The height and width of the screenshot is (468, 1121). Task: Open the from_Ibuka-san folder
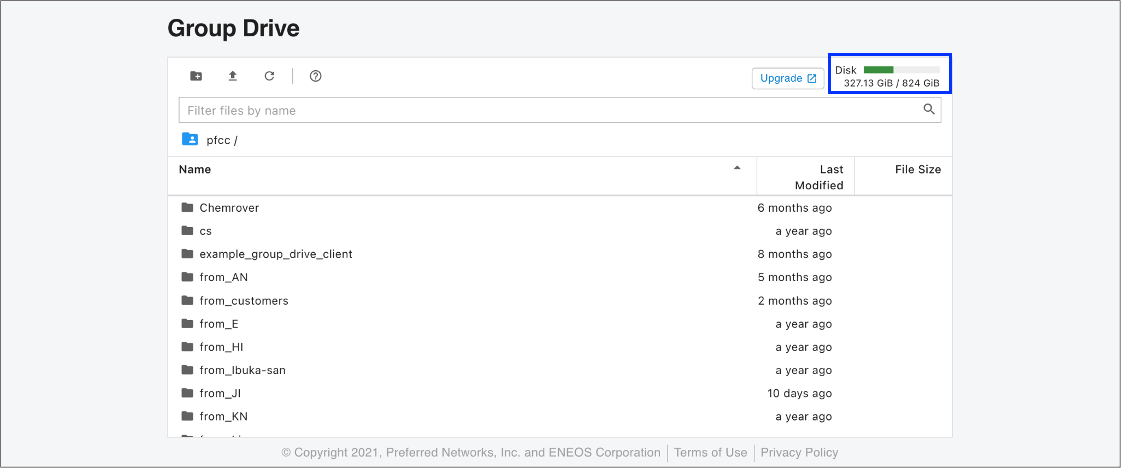tap(242, 370)
